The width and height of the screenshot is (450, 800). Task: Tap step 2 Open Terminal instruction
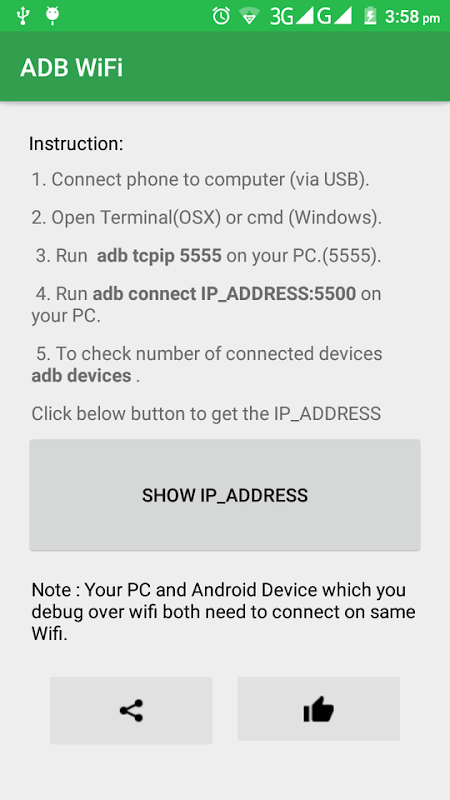tap(207, 218)
